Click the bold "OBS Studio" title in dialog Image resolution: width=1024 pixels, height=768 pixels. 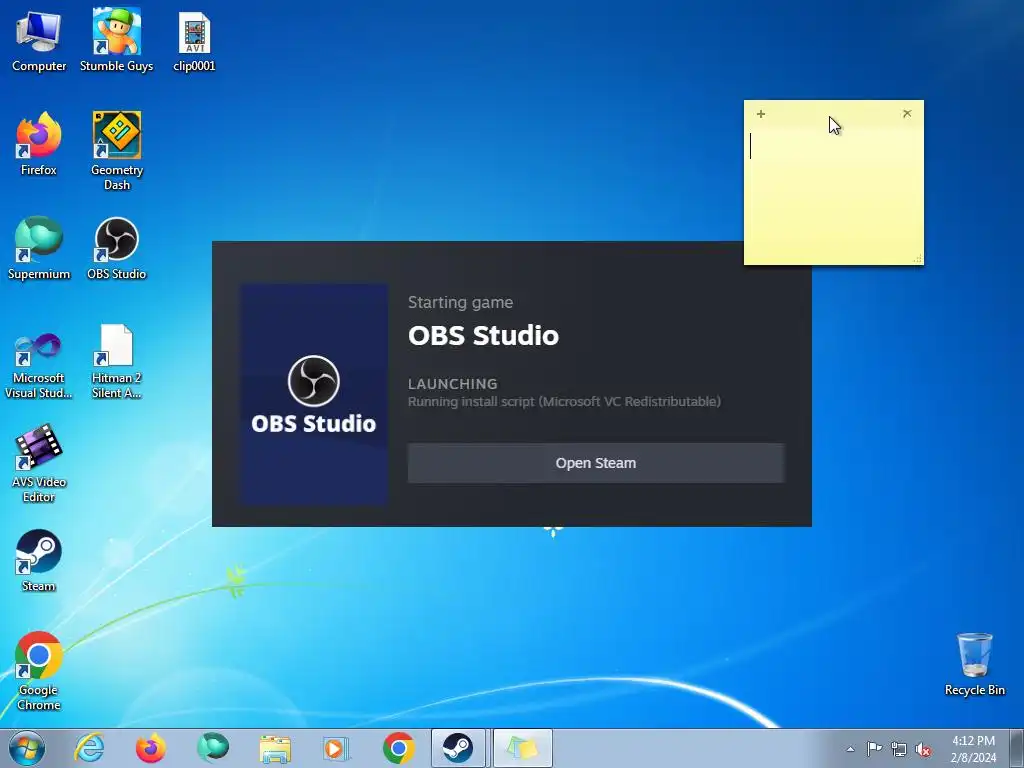click(483, 336)
